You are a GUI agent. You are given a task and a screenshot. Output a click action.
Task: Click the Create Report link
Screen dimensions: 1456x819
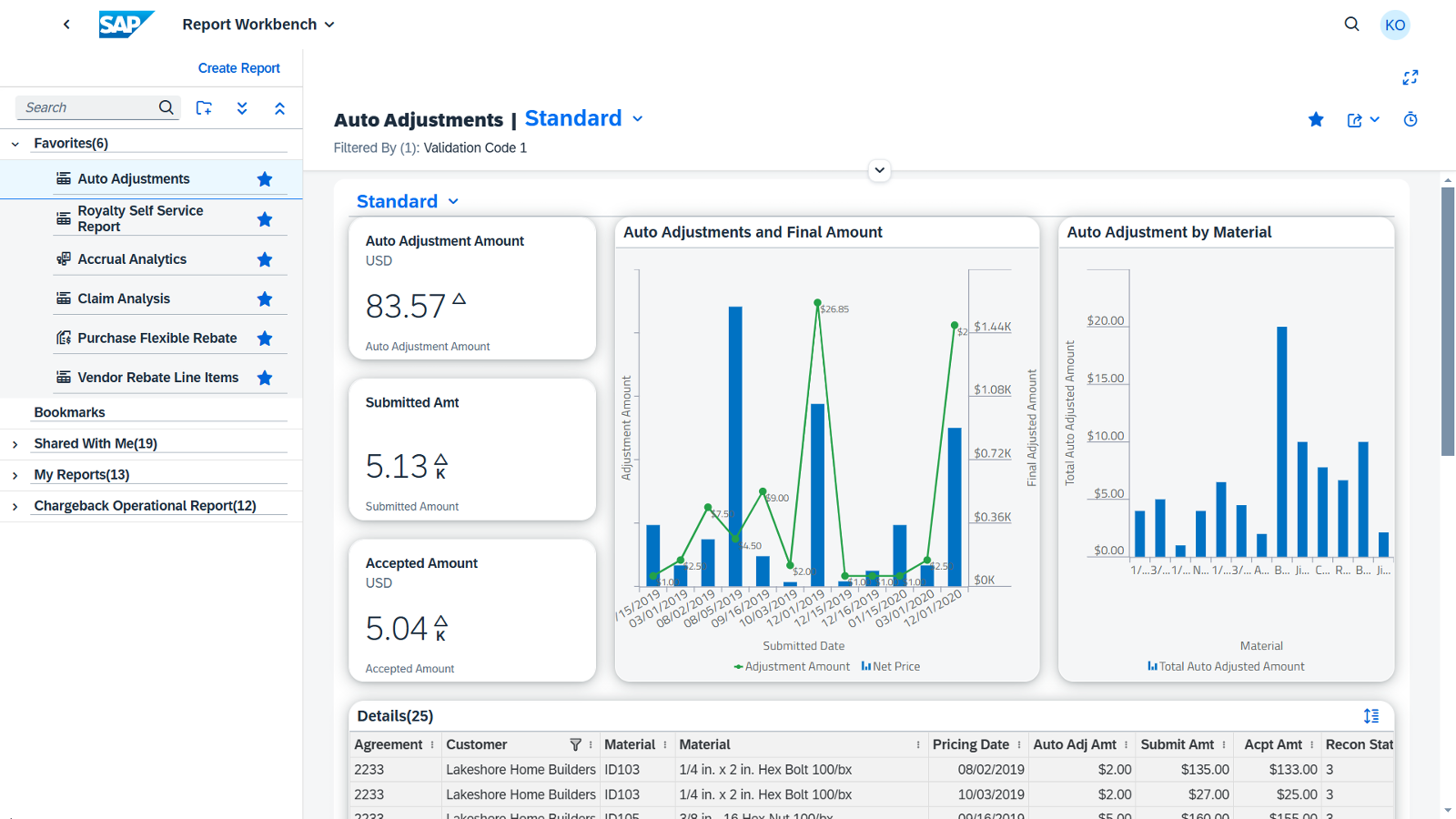(x=238, y=68)
